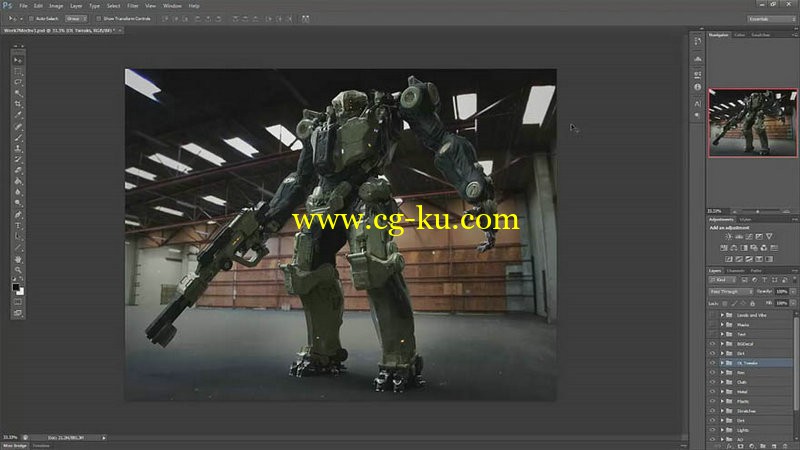This screenshot has width=800, height=450.
Task: Toggle Quick Mask mode icon
Action: pyautogui.click(x=18, y=302)
